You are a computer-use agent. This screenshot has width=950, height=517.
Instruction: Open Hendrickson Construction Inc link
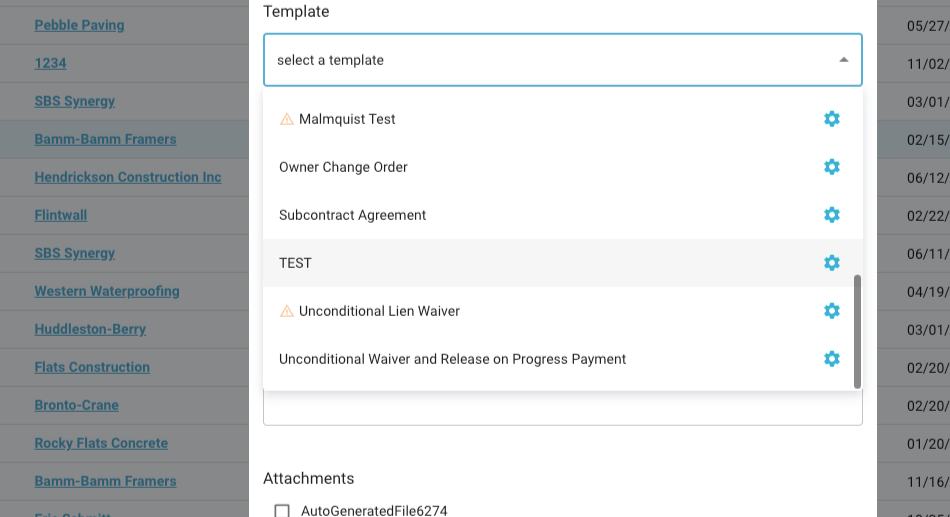point(128,177)
